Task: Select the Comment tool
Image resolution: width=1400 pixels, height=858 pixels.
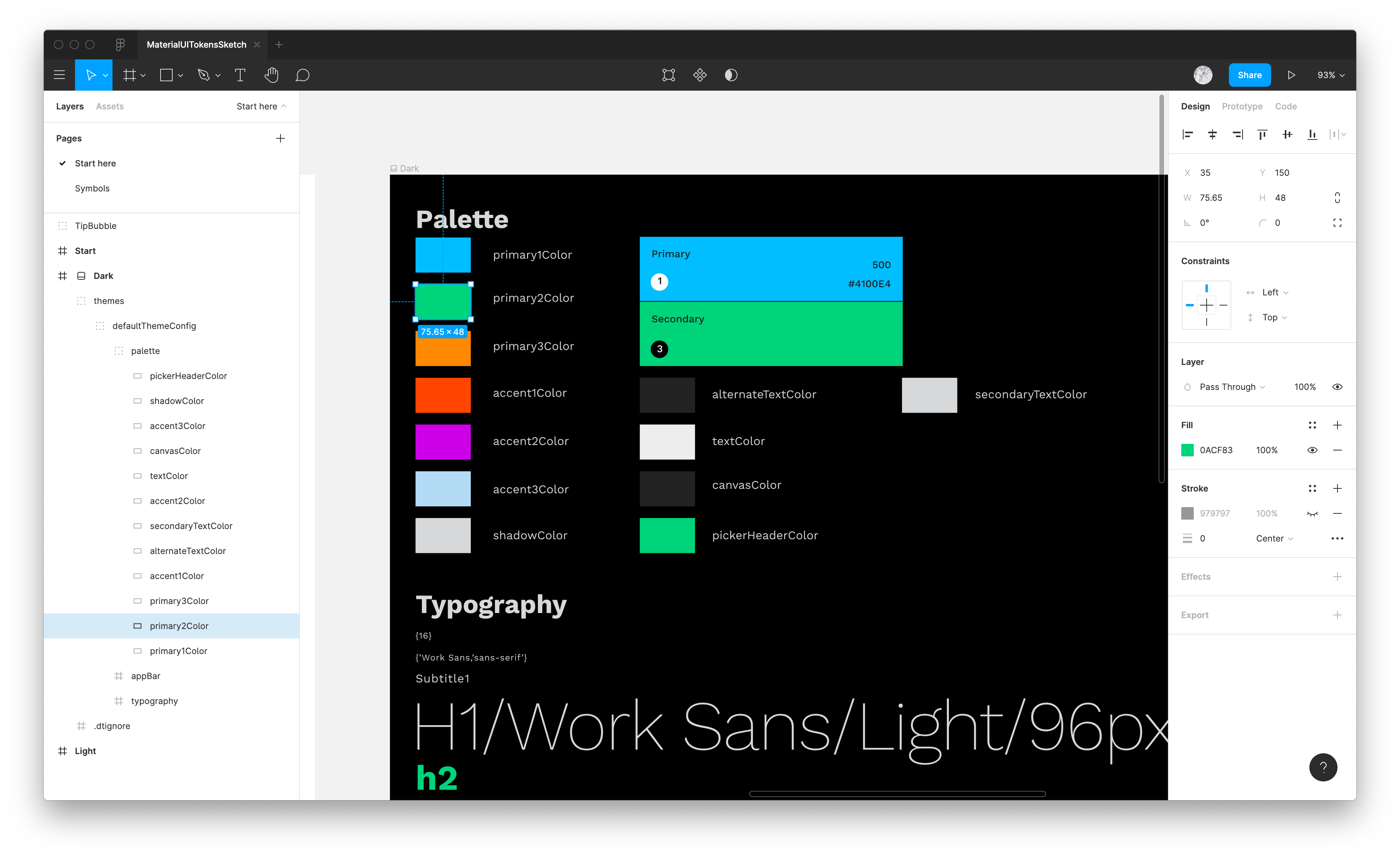Action: click(302, 75)
